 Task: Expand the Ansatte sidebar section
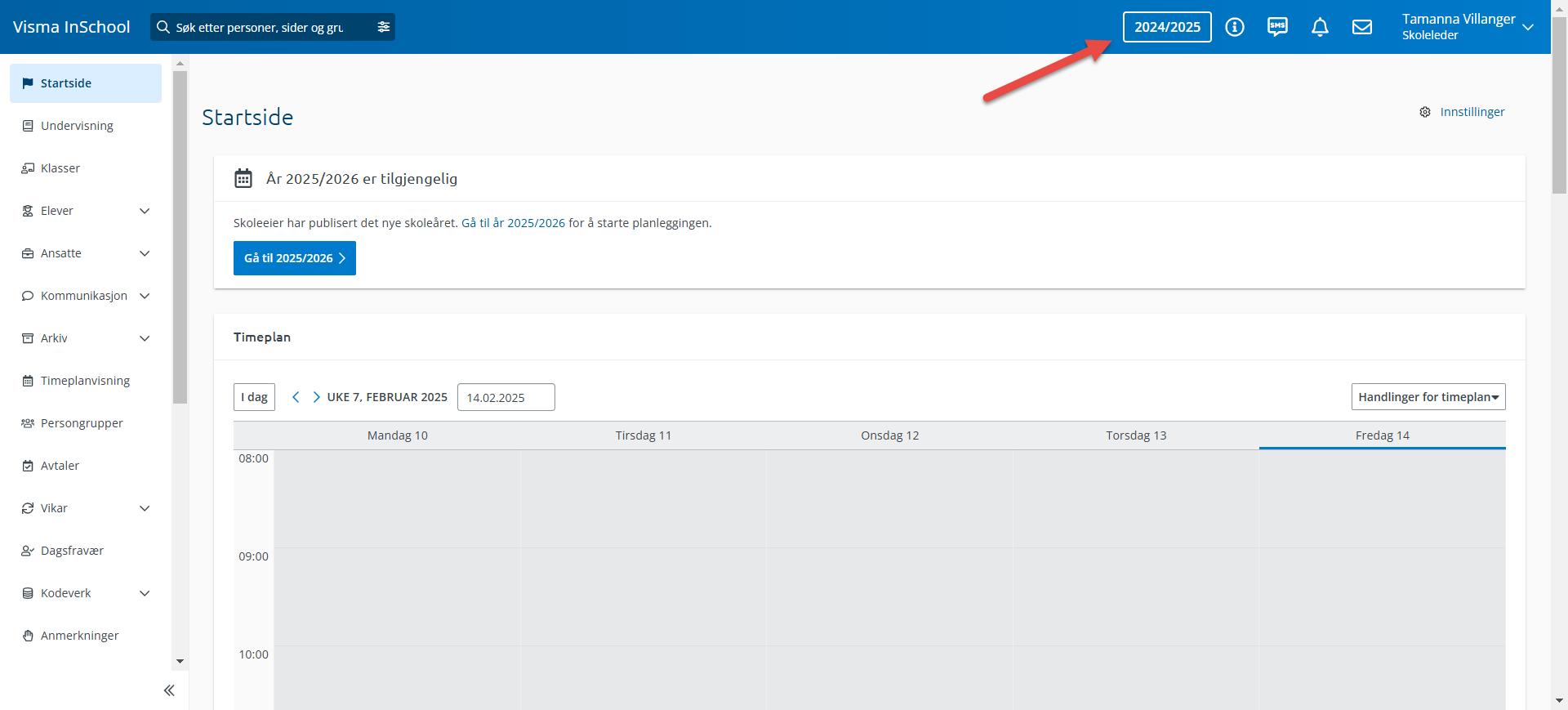pos(145,253)
